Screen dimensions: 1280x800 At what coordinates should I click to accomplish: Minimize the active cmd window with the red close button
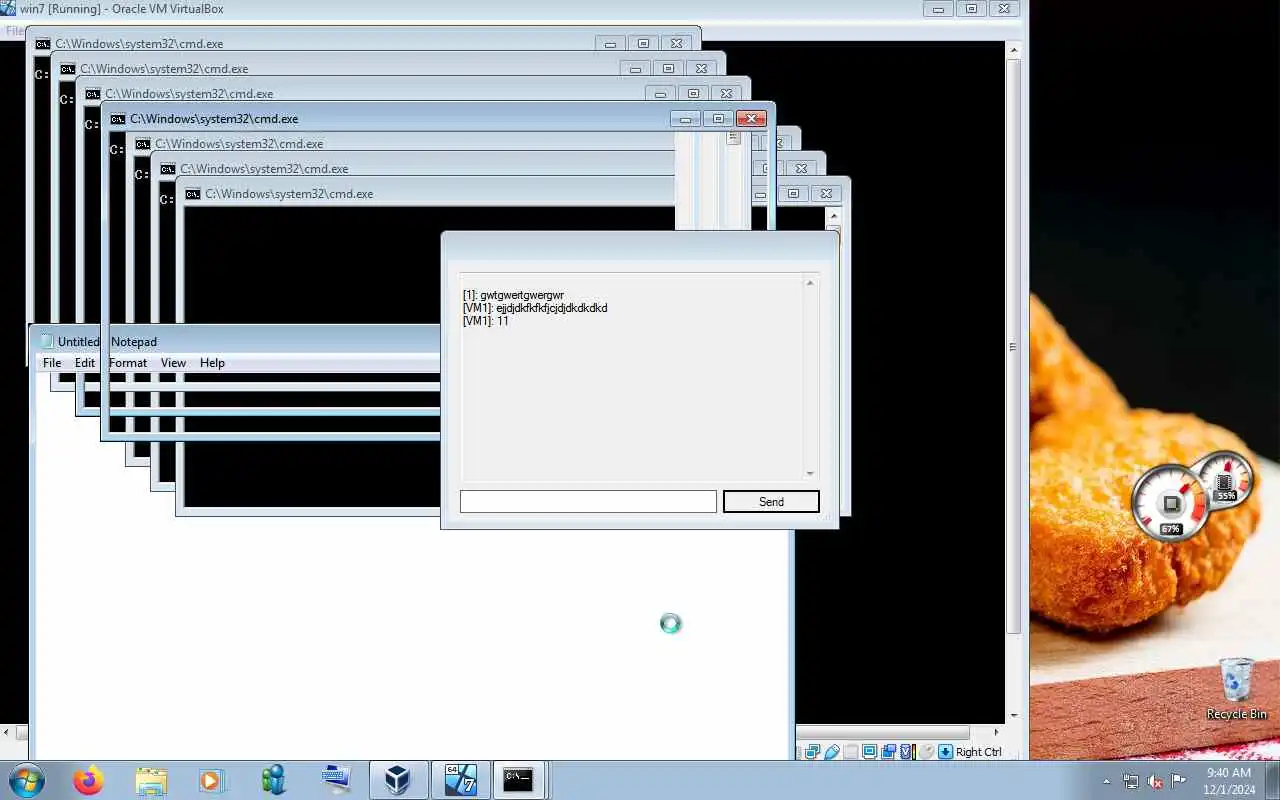[x=685, y=118]
